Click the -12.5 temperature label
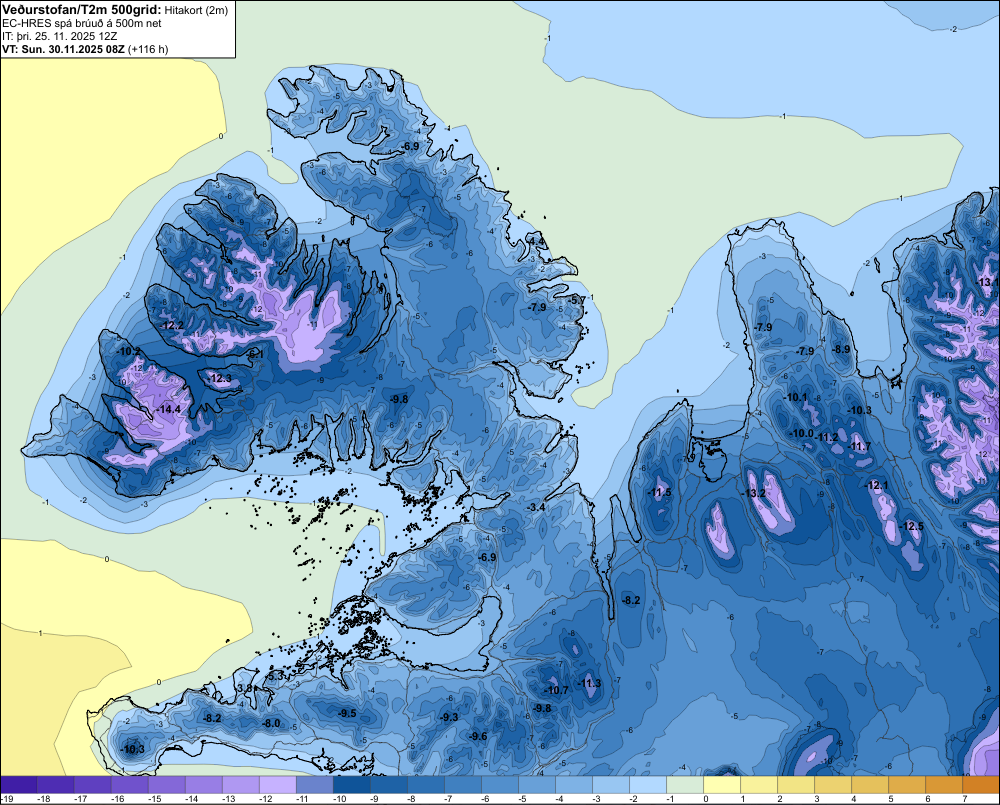This screenshot has width=1000, height=805. (x=911, y=526)
